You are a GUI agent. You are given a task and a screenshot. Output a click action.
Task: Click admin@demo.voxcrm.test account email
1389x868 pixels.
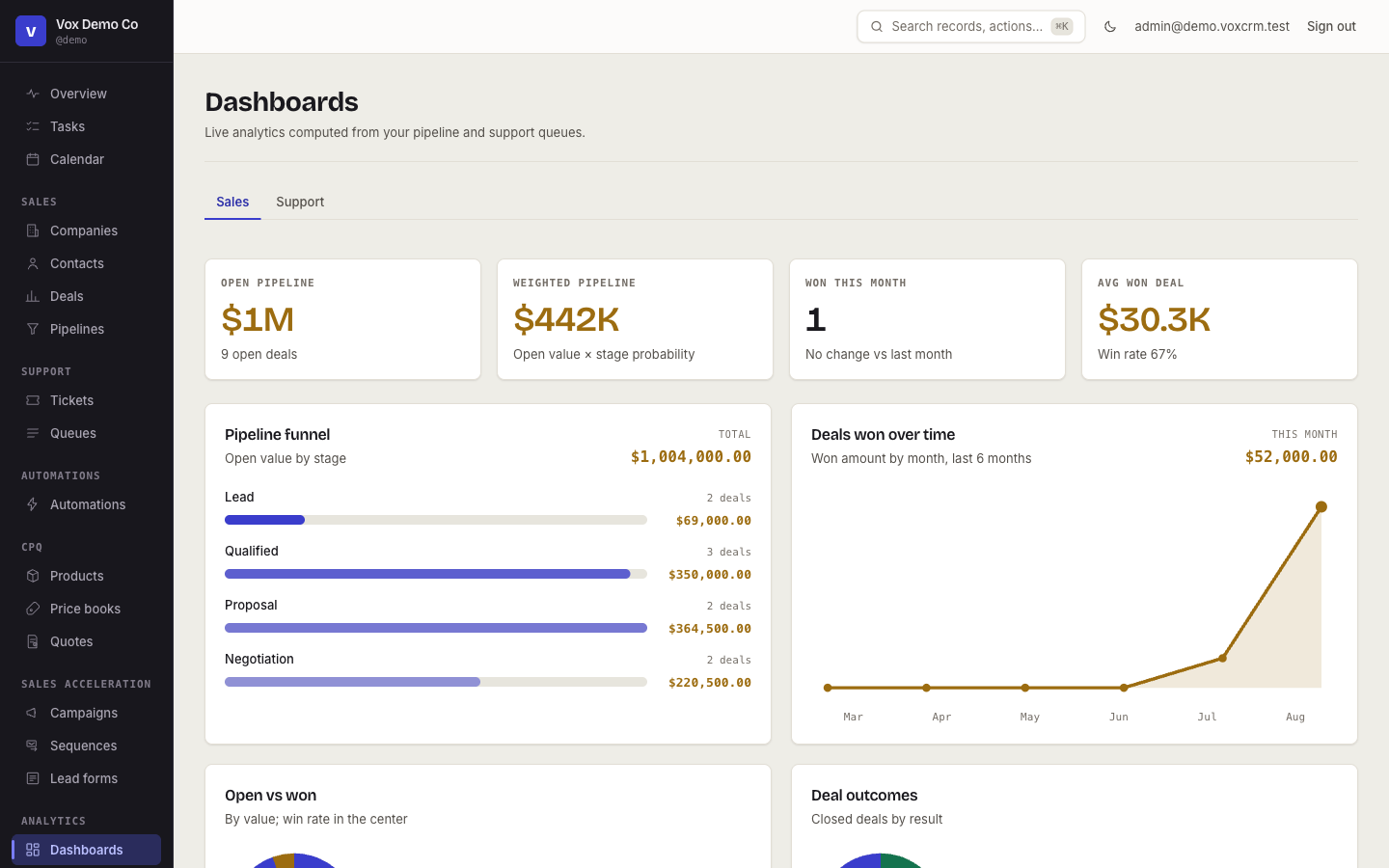click(1212, 27)
